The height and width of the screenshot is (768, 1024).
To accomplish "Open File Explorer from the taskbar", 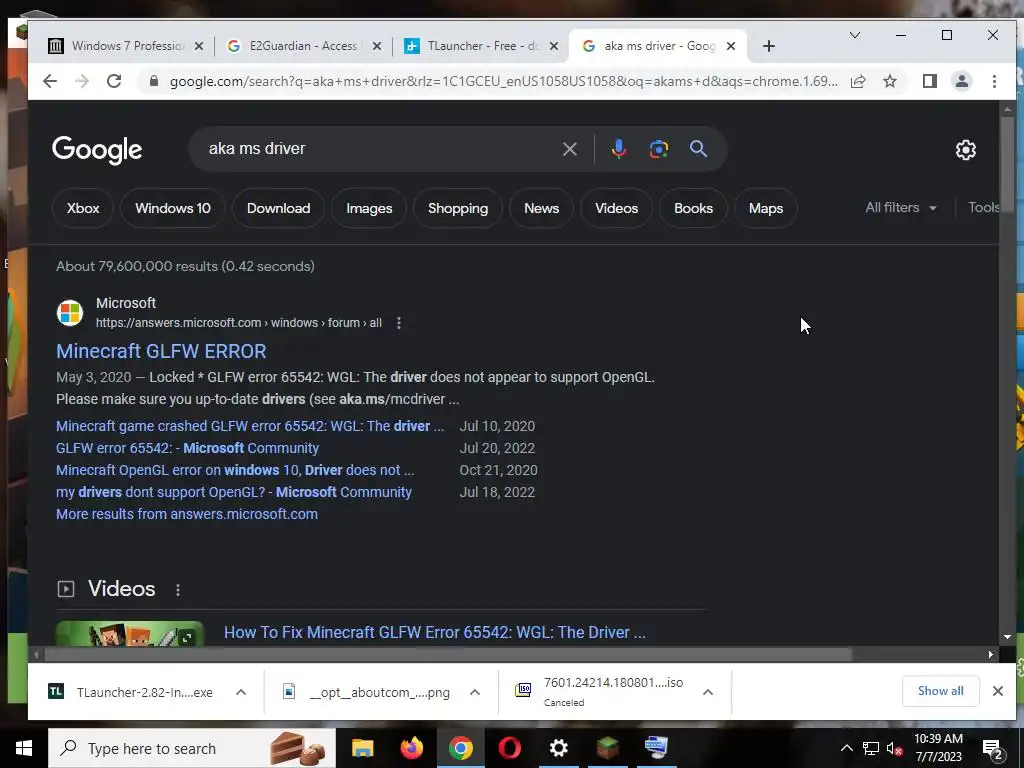I will point(362,748).
